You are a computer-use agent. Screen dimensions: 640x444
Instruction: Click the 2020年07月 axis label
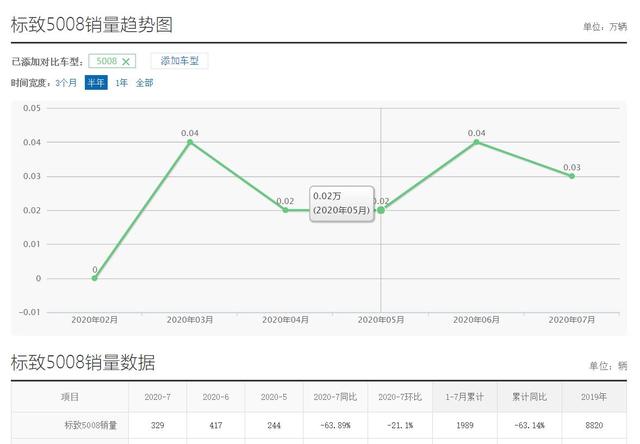click(572, 320)
